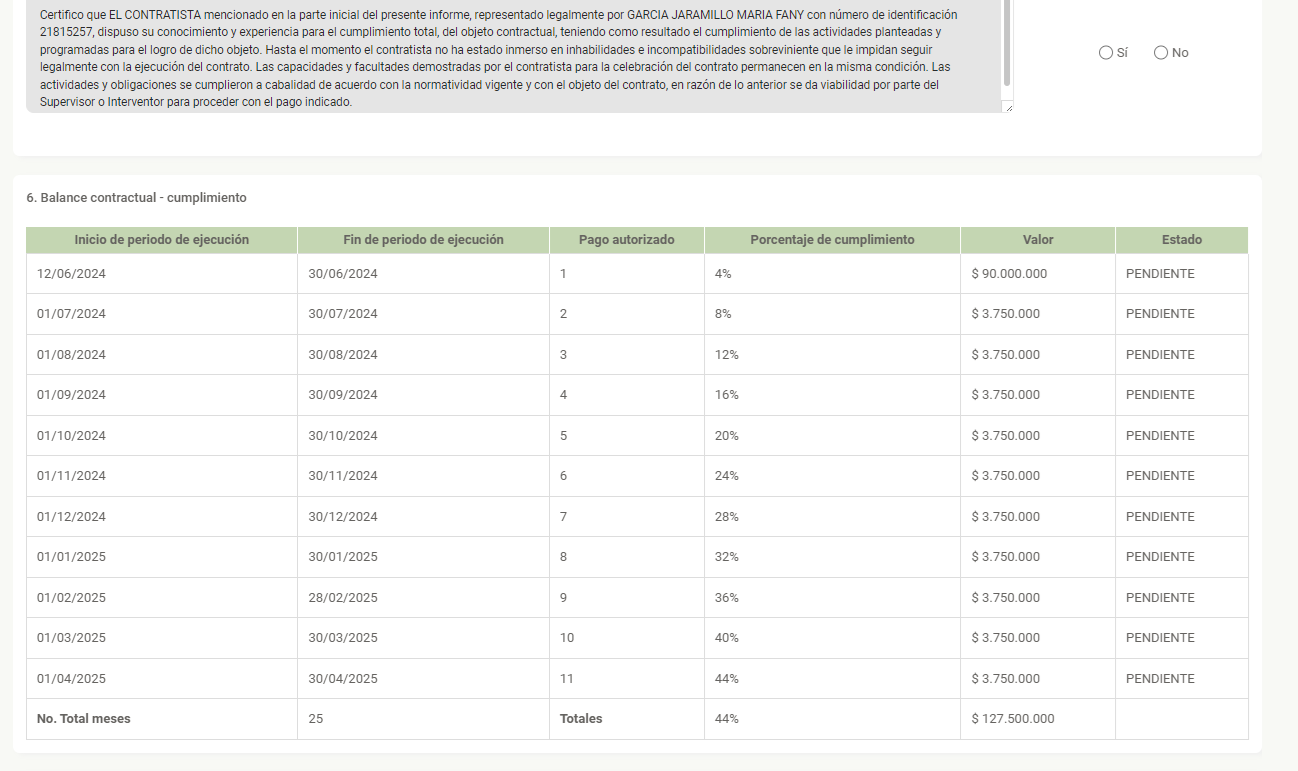1298x771 pixels.
Task: Select the start date 01/09/2024 cell
Action: click(162, 395)
